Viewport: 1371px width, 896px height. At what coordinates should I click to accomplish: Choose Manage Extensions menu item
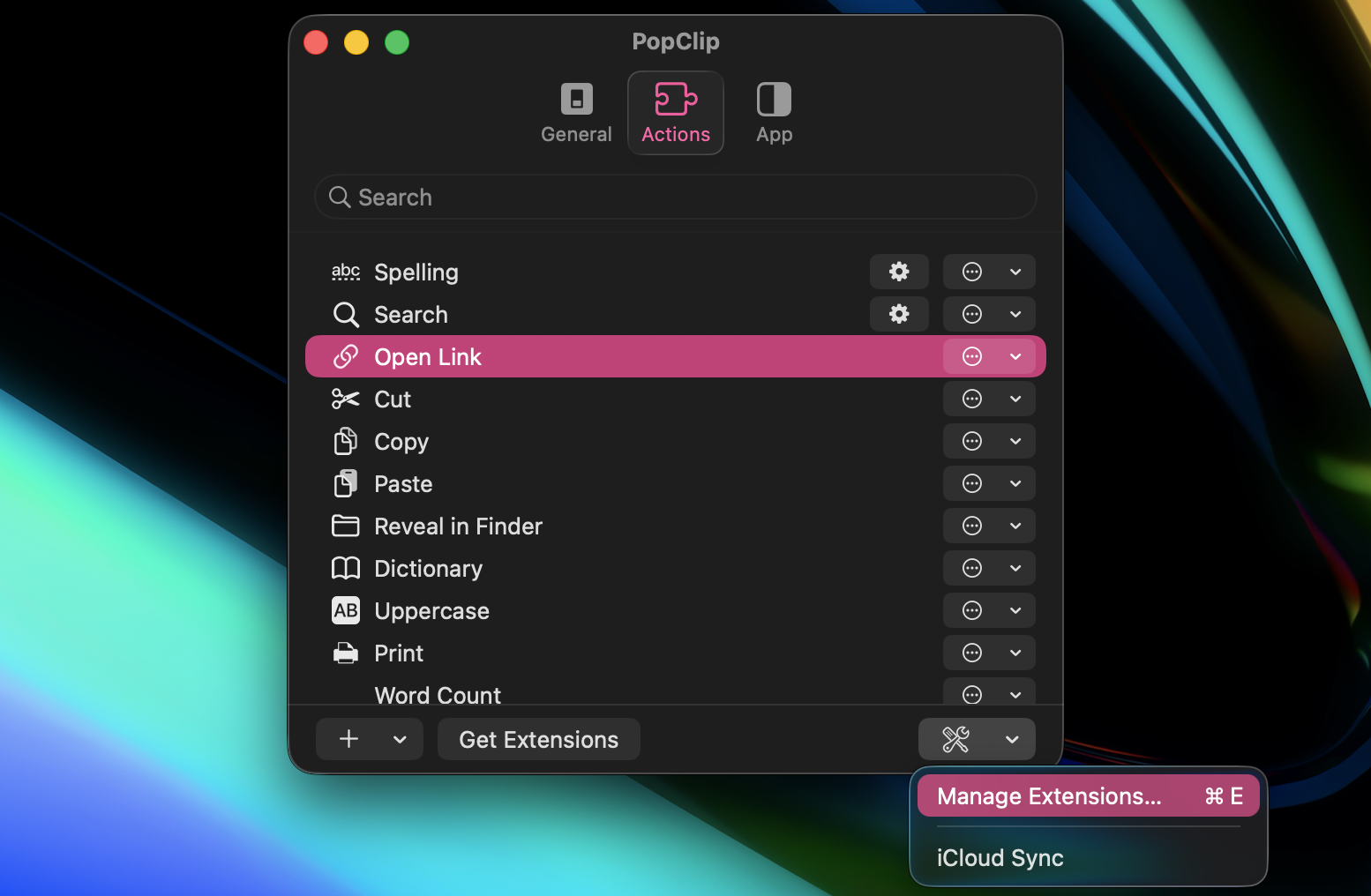pyautogui.click(x=1089, y=796)
